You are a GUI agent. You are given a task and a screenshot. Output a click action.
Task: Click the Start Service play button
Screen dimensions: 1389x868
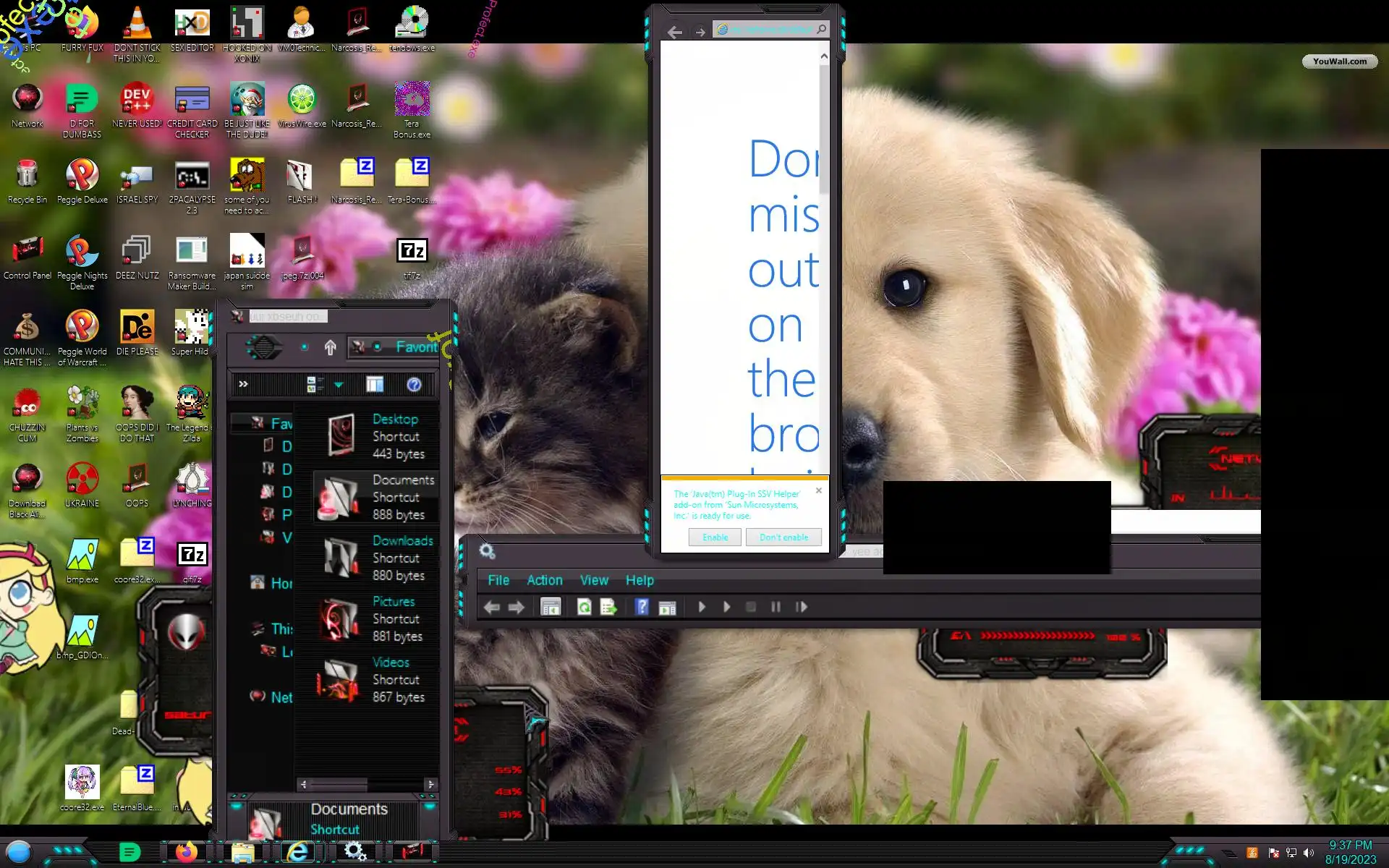click(701, 607)
